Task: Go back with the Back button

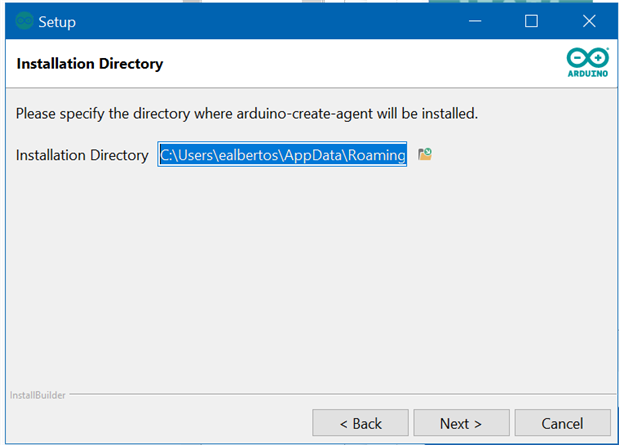Action: (x=360, y=423)
